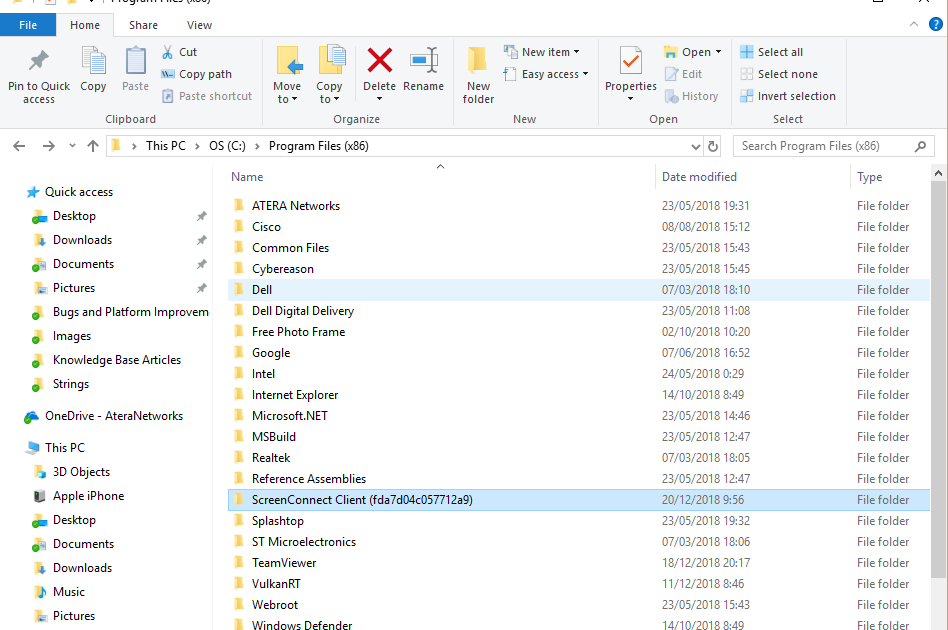Collapse the ribbon with the chevron
Screen dimensions: 948x630
(x=914, y=24)
